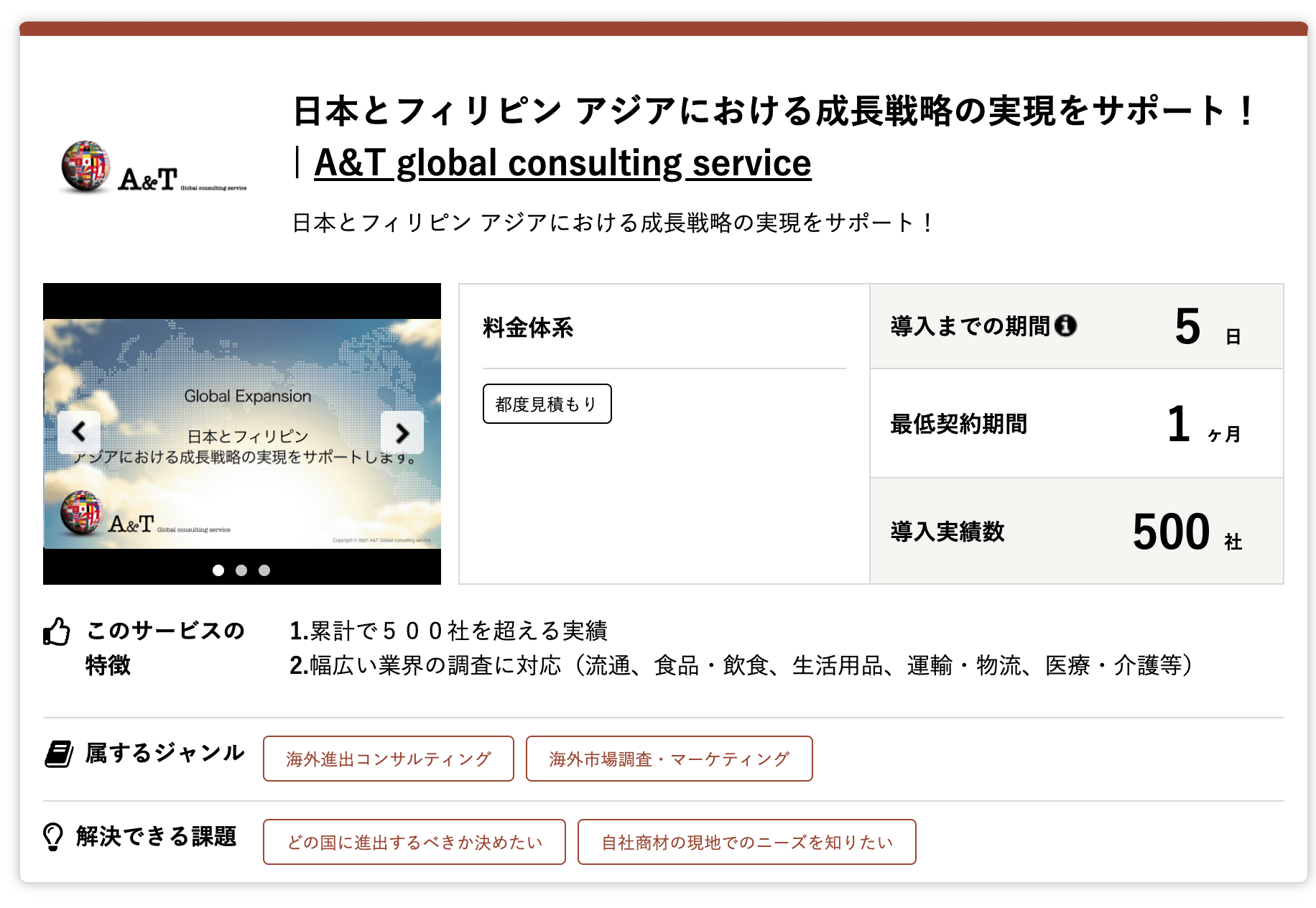The width and height of the screenshot is (1316, 908).
Task: Click the 500 社 value
Action: (x=1187, y=532)
